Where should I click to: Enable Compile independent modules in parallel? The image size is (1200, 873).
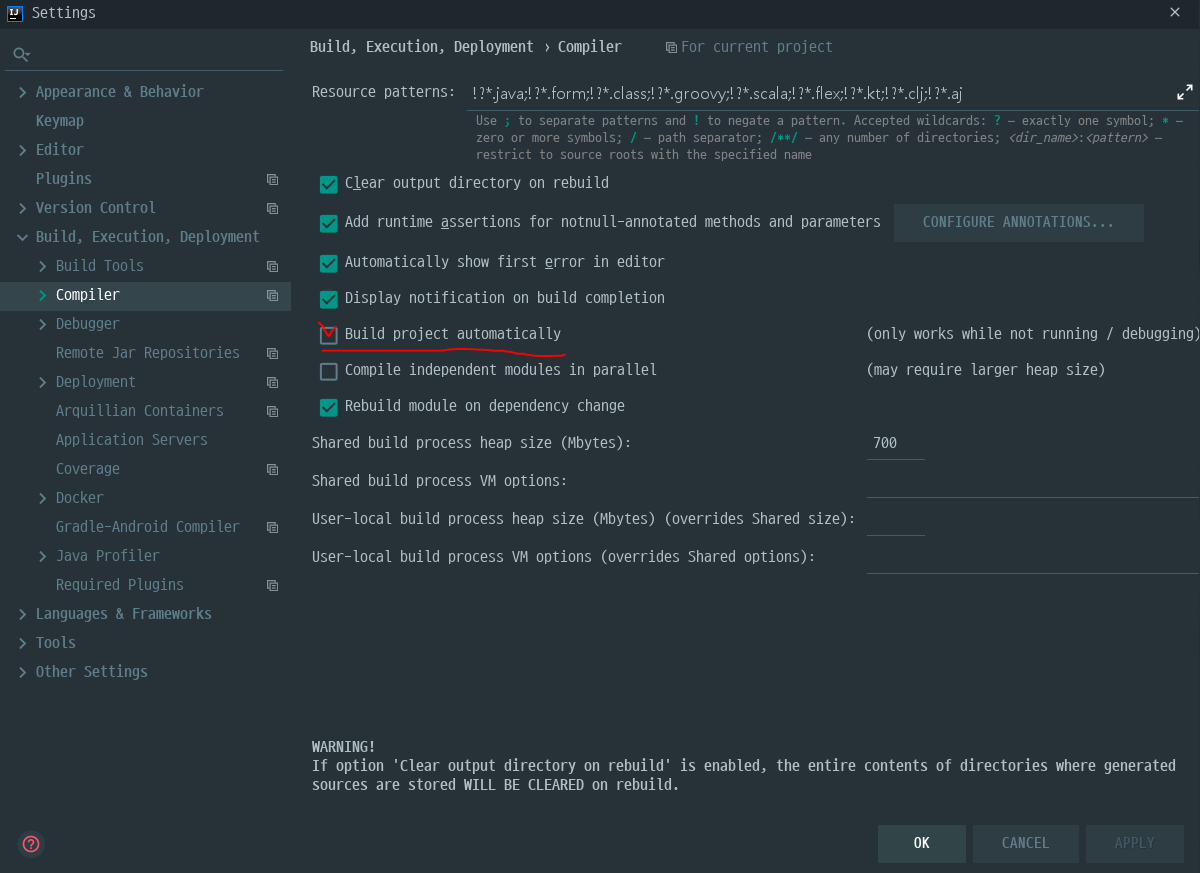tap(328, 371)
